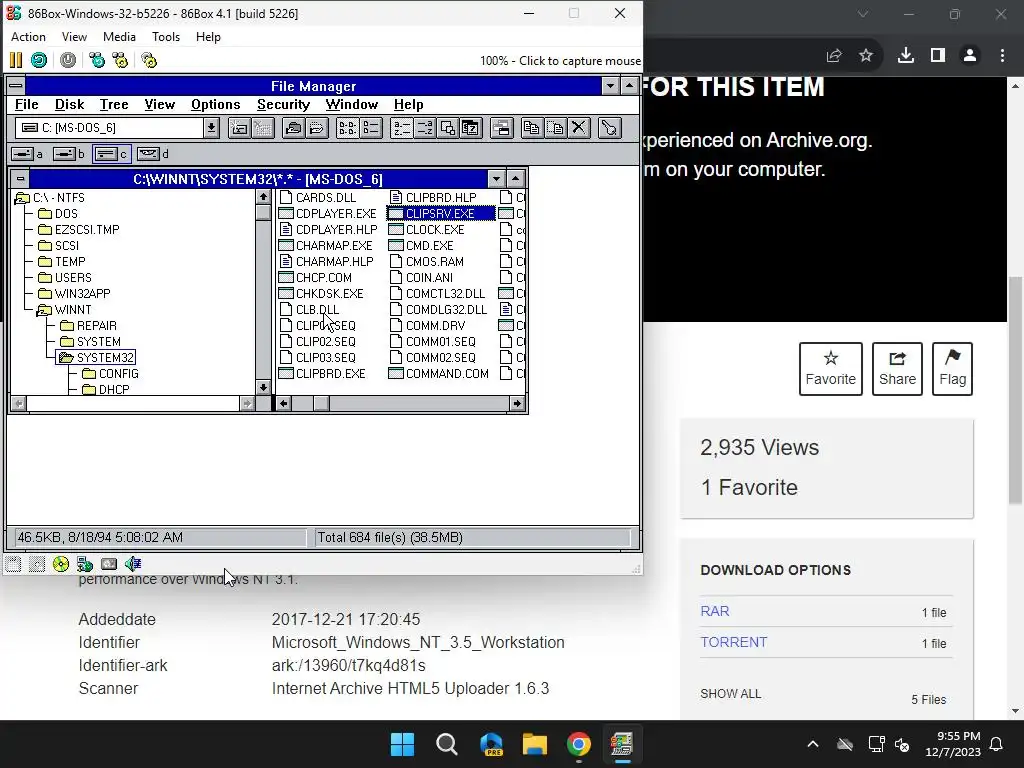1024x768 pixels.
Task: Click file list scroll right arrow
Action: (x=517, y=404)
